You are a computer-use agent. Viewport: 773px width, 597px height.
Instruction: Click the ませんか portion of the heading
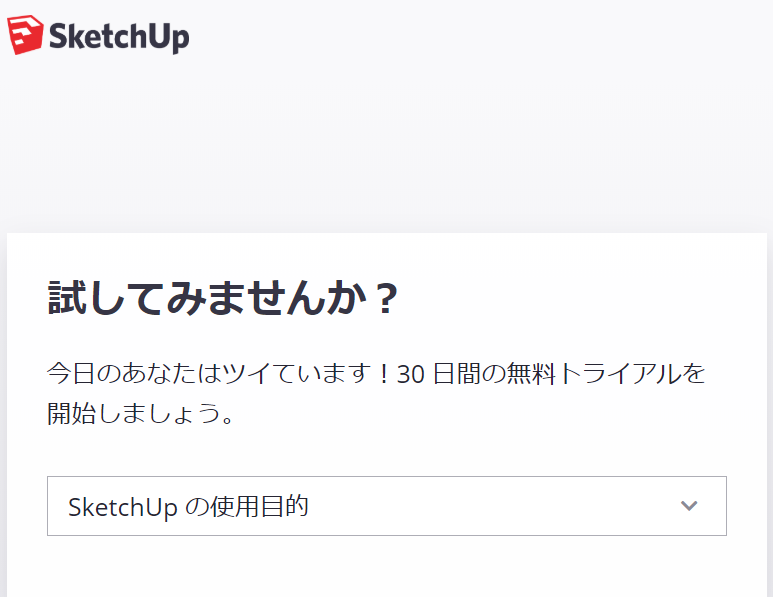tap(288, 298)
